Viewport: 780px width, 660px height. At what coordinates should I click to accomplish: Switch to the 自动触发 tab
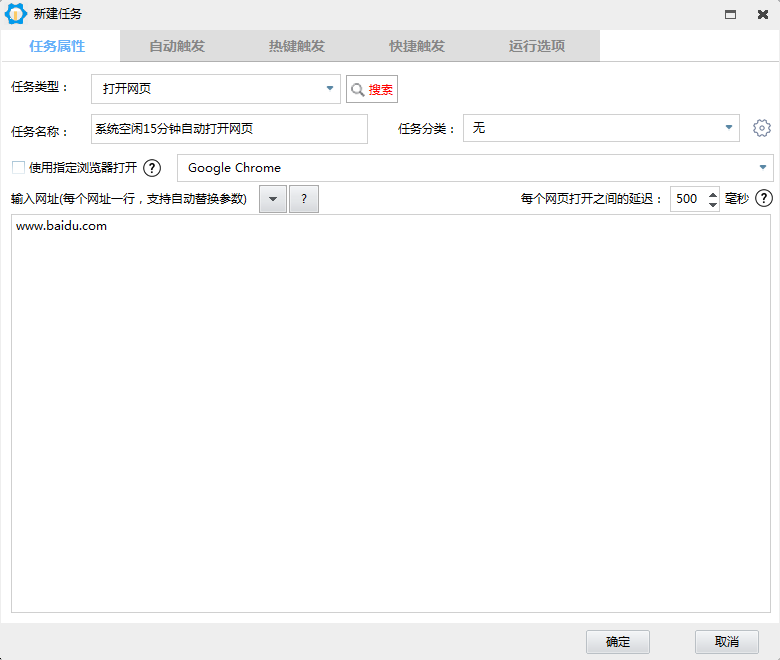[x=177, y=46]
